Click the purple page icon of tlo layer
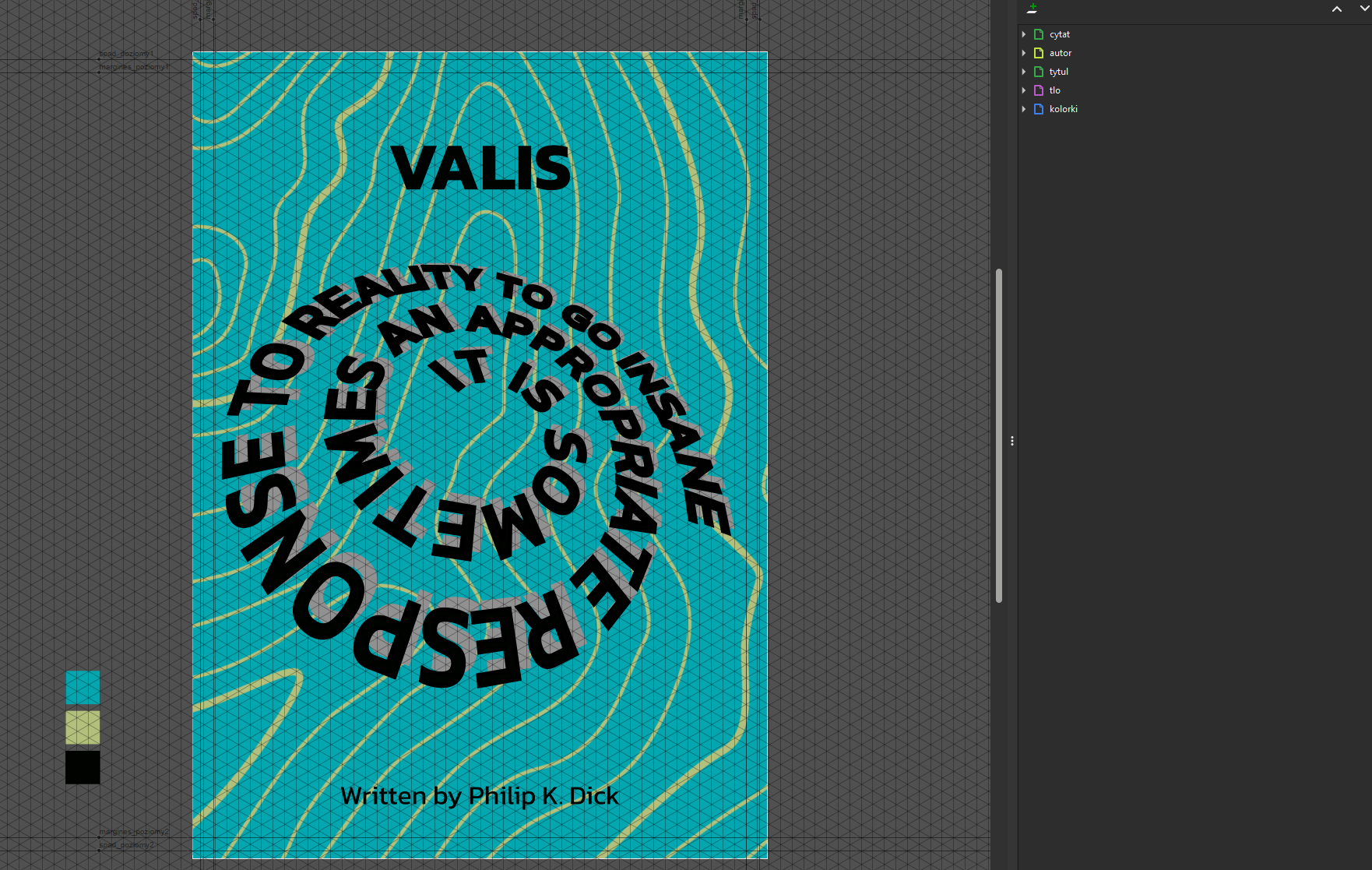Viewport: 1372px width, 870px height. tap(1038, 90)
